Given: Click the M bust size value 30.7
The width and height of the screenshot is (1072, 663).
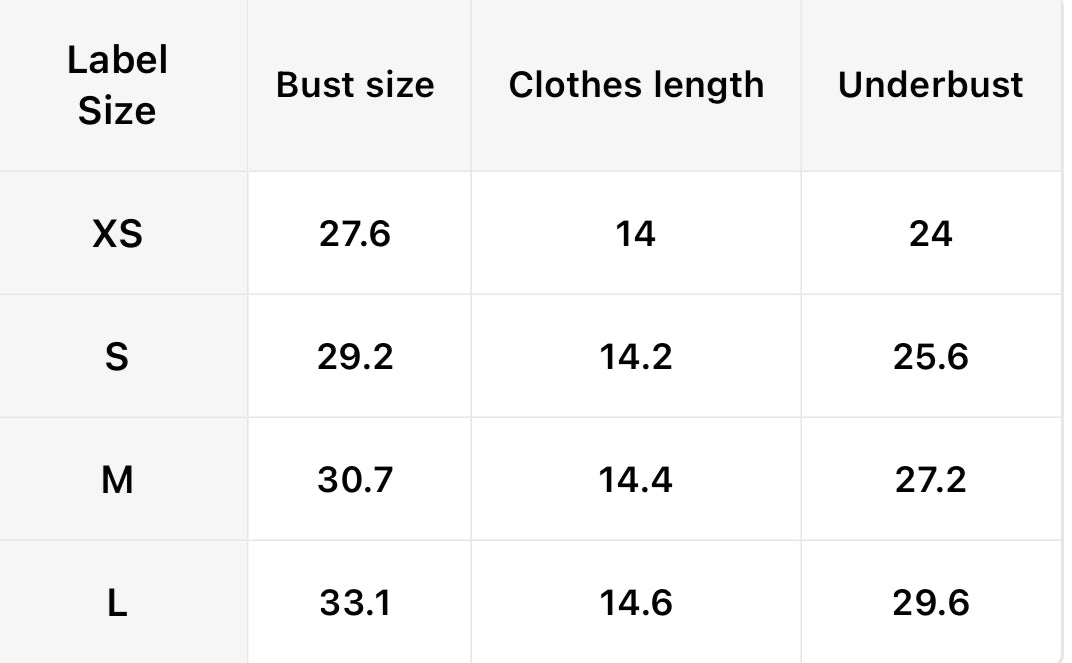Looking at the screenshot, I should click(x=355, y=480).
